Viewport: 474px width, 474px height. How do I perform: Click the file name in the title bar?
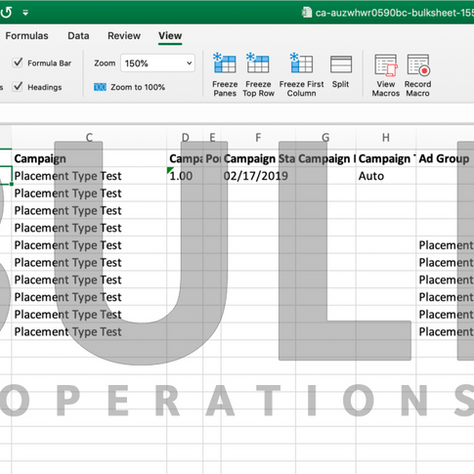coord(395,13)
